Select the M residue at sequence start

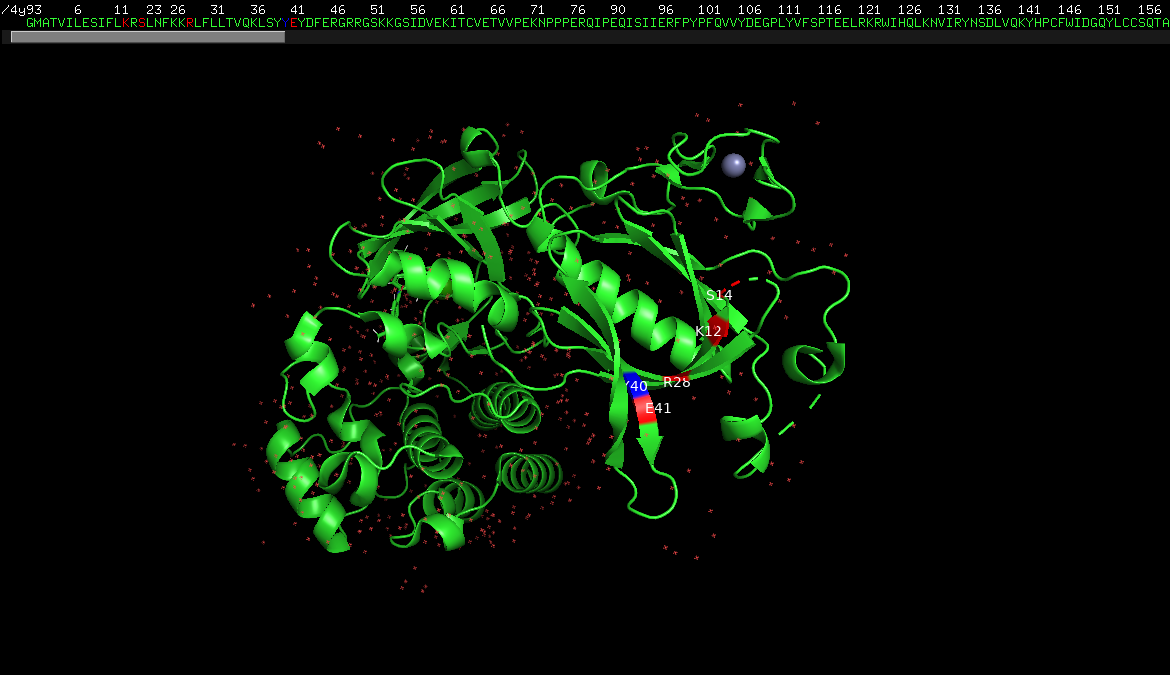(x=38, y=23)
